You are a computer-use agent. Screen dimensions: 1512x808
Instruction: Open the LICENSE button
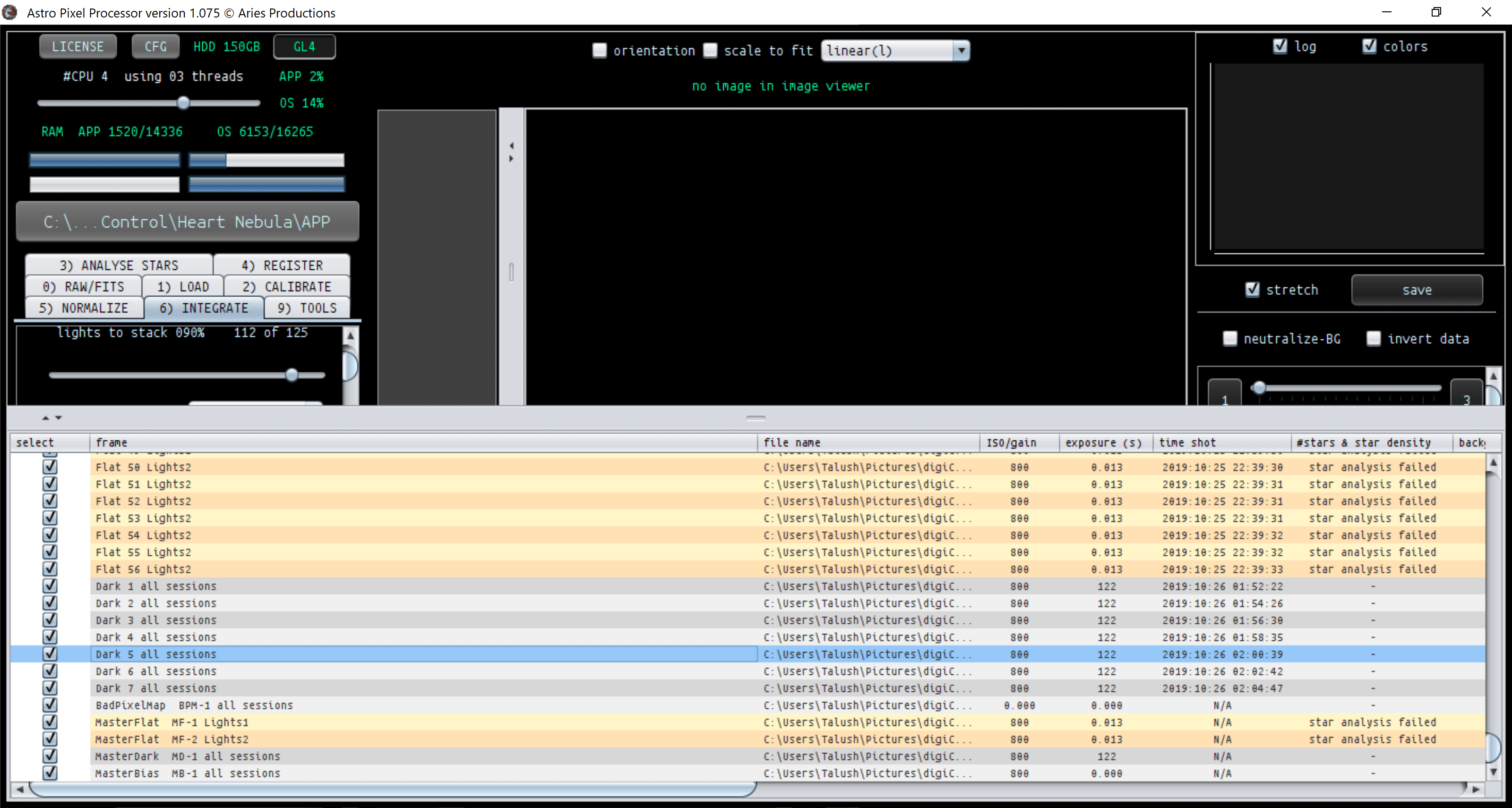(77, 46)
